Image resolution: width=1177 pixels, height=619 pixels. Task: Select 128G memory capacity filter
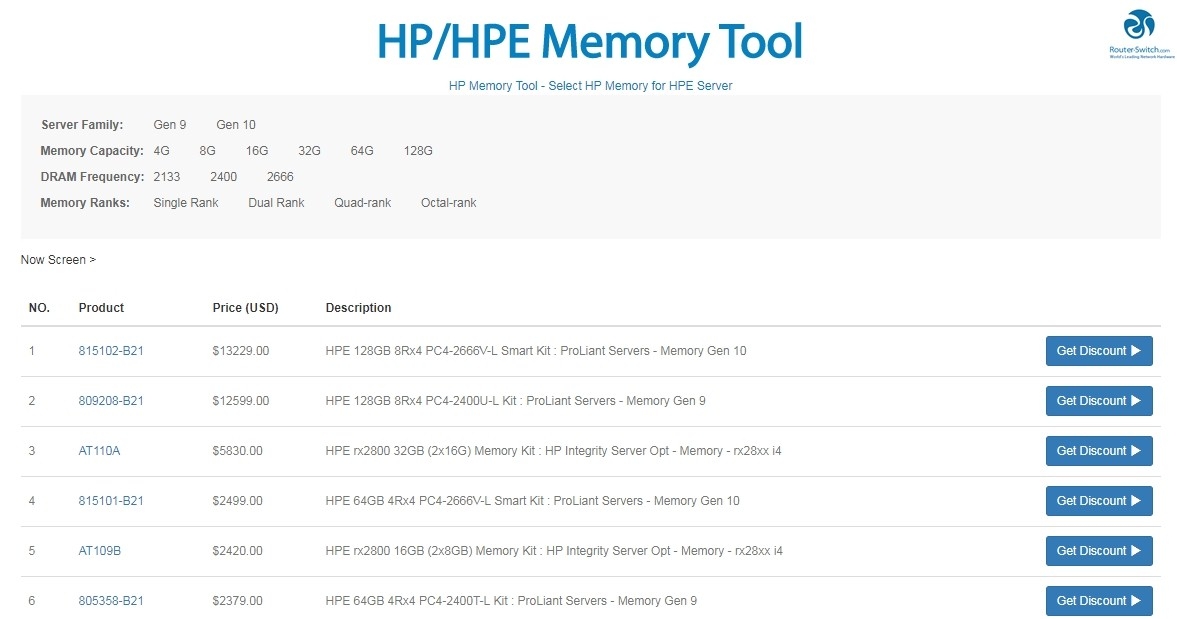(x=418, y=151)
